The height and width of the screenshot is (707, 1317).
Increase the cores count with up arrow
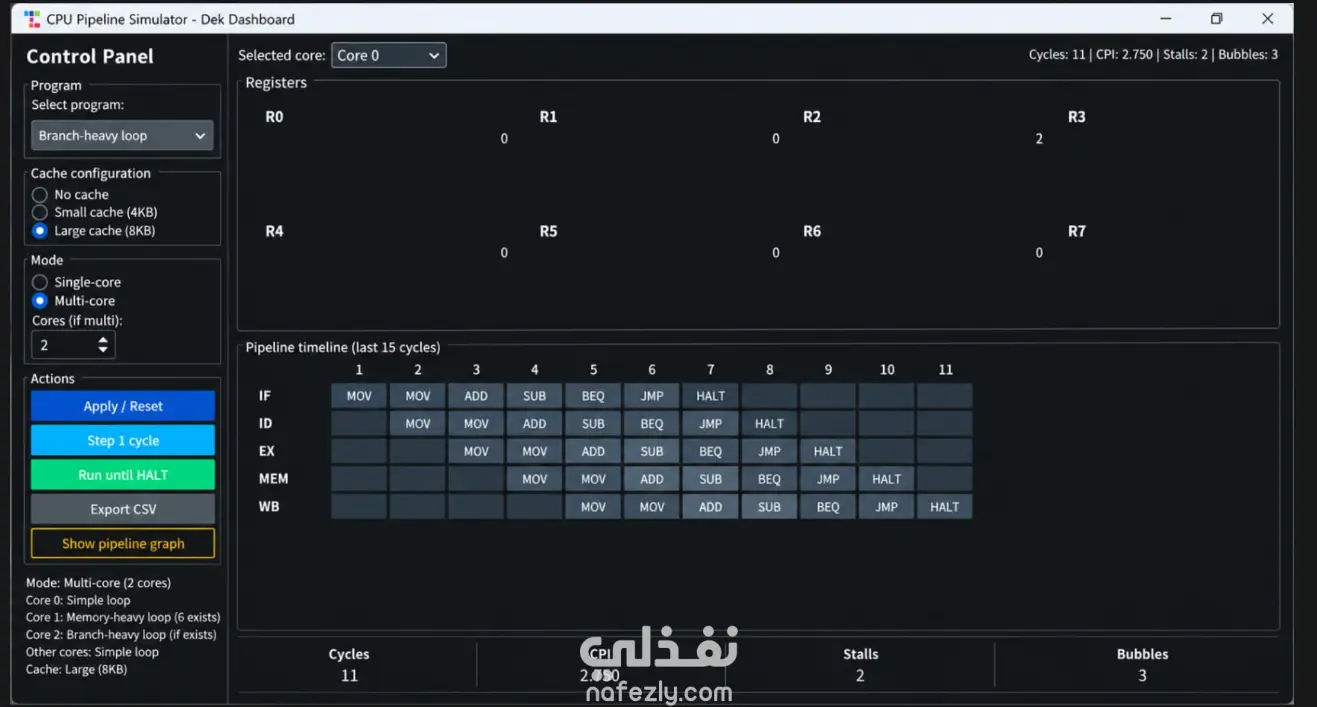coord(103,340)
